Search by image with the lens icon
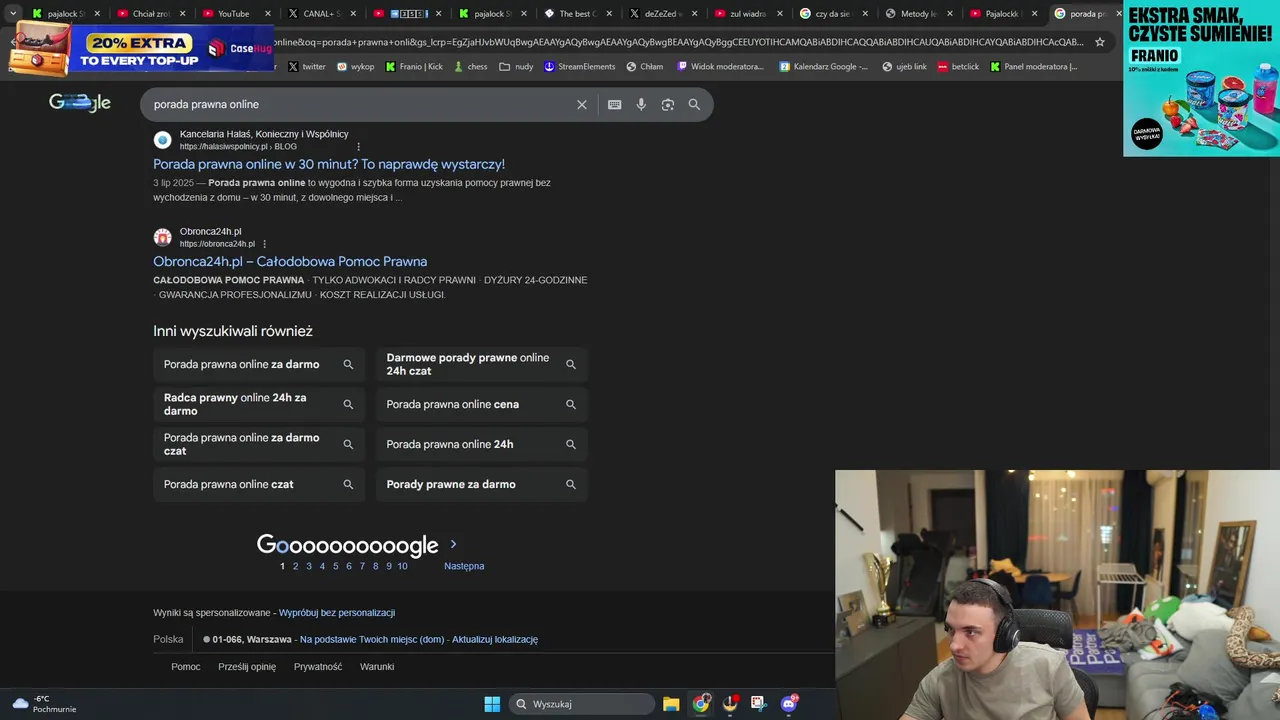Screen dimensions: 1280x720 pos(668,105)
